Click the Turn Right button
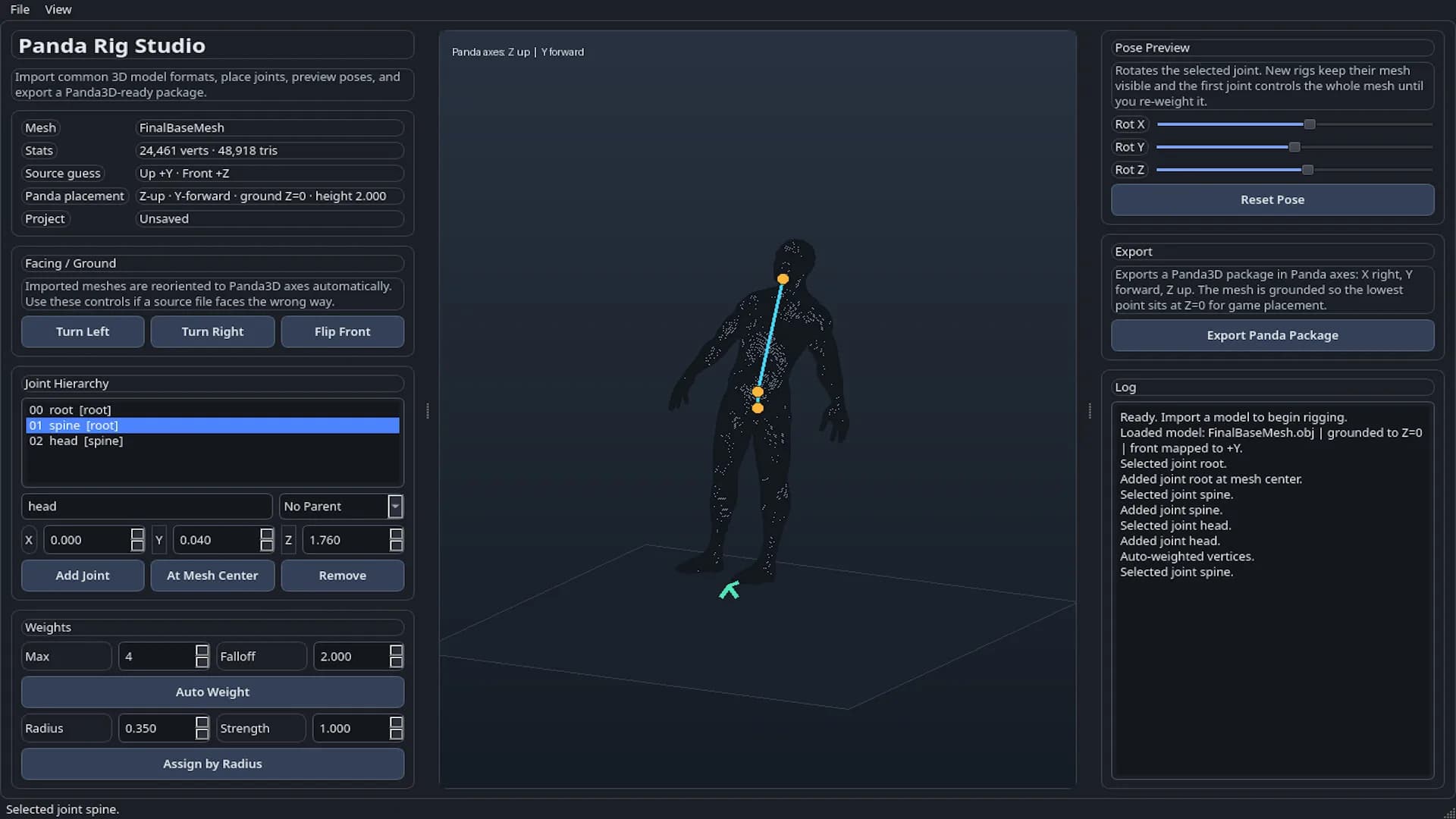The height and width of the screenshot is (819, 1456). [x=212, y=331]
